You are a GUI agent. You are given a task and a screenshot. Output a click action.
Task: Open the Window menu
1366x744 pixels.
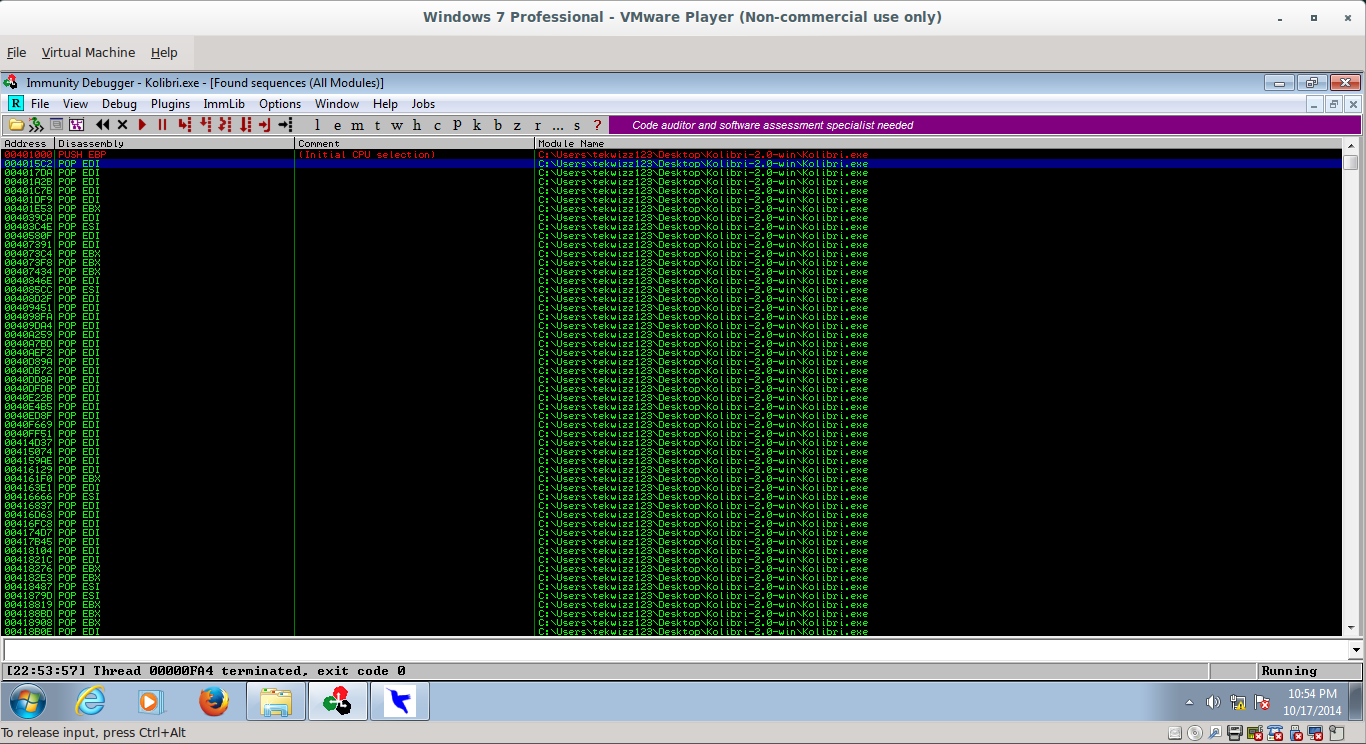tap(337, 104)
